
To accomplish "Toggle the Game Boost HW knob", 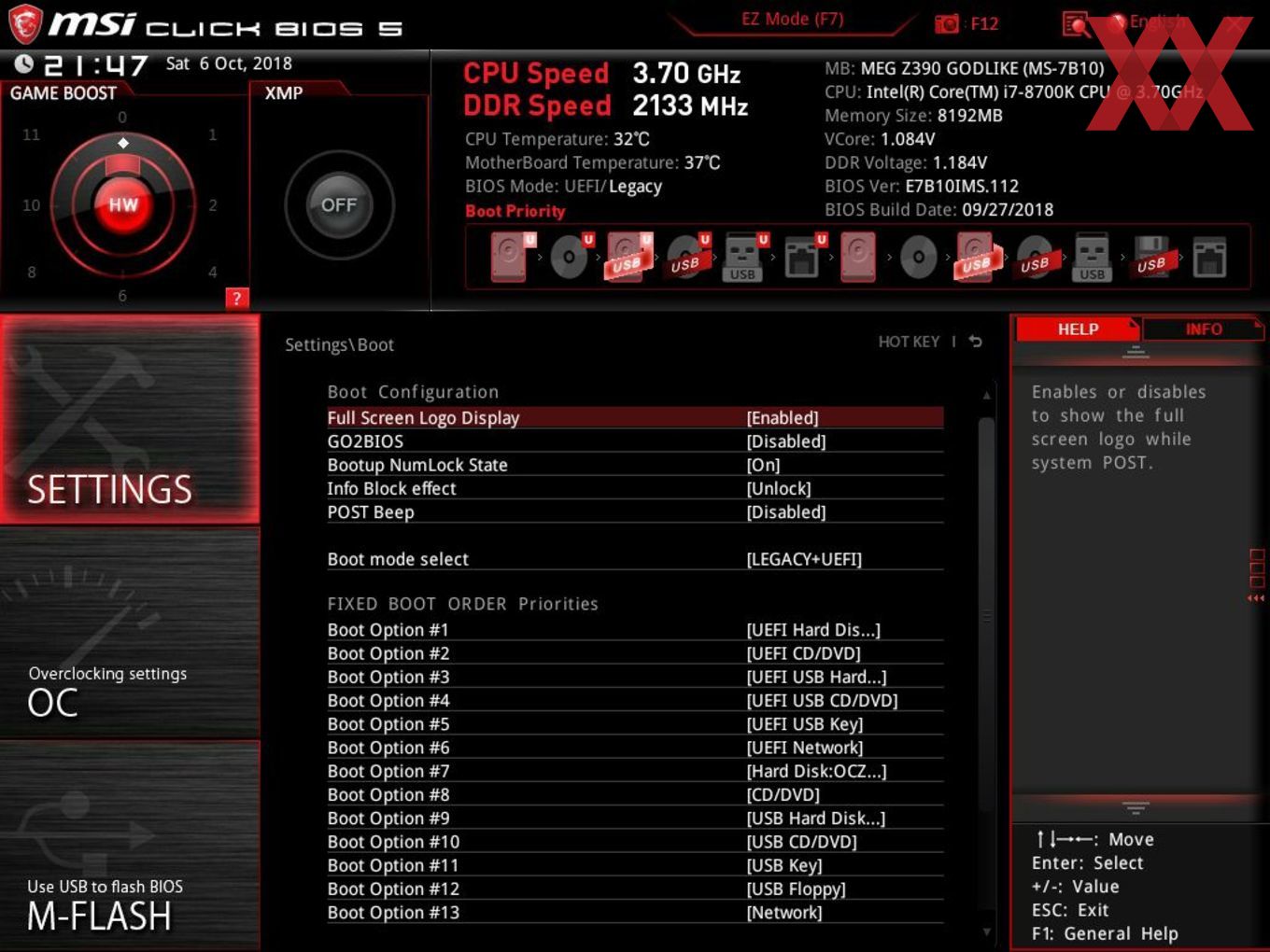I will [123, 205].
